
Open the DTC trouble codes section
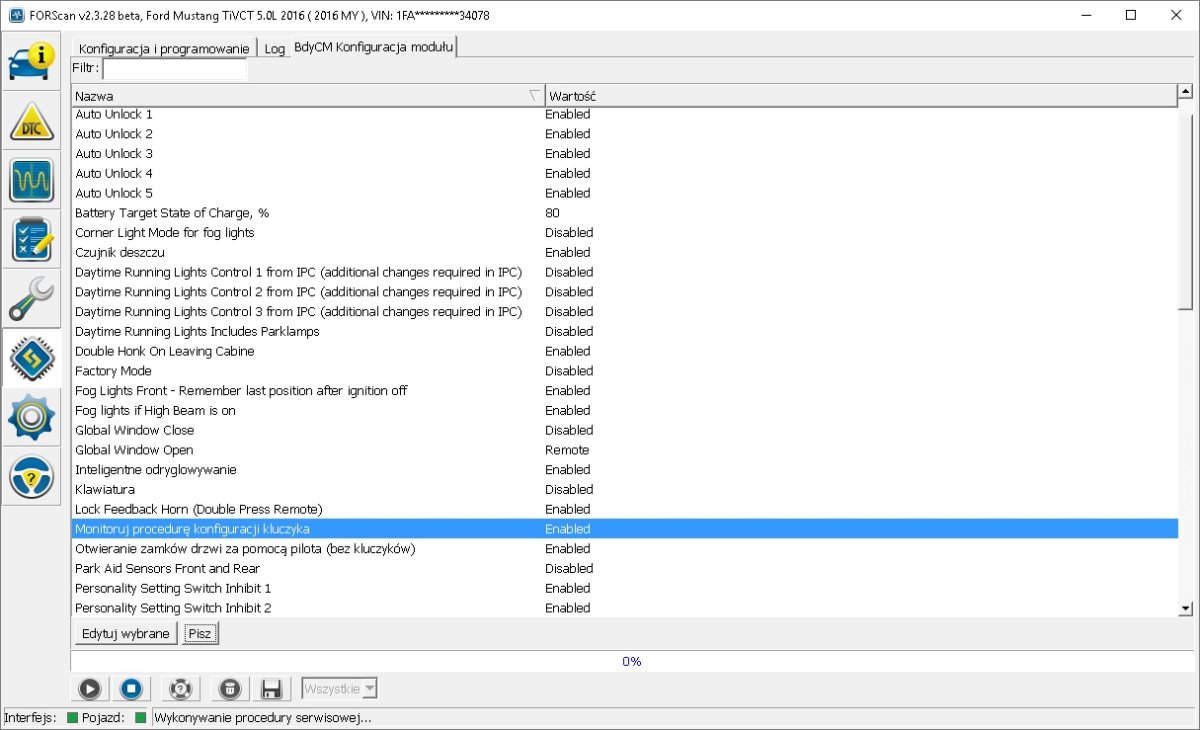(32, 121)
